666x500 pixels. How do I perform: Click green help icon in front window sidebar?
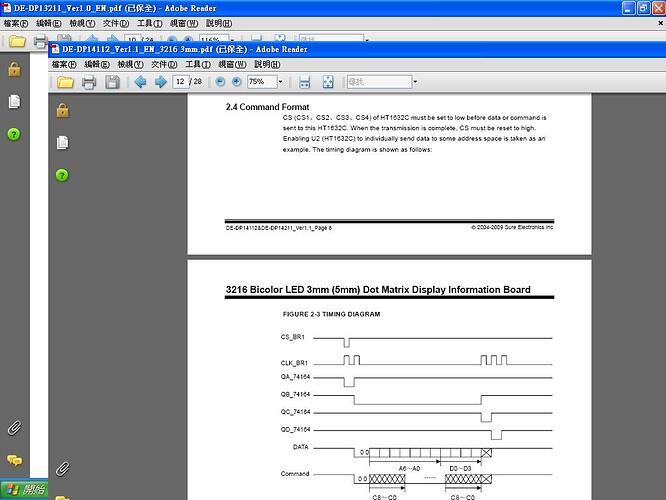[62, 175]
